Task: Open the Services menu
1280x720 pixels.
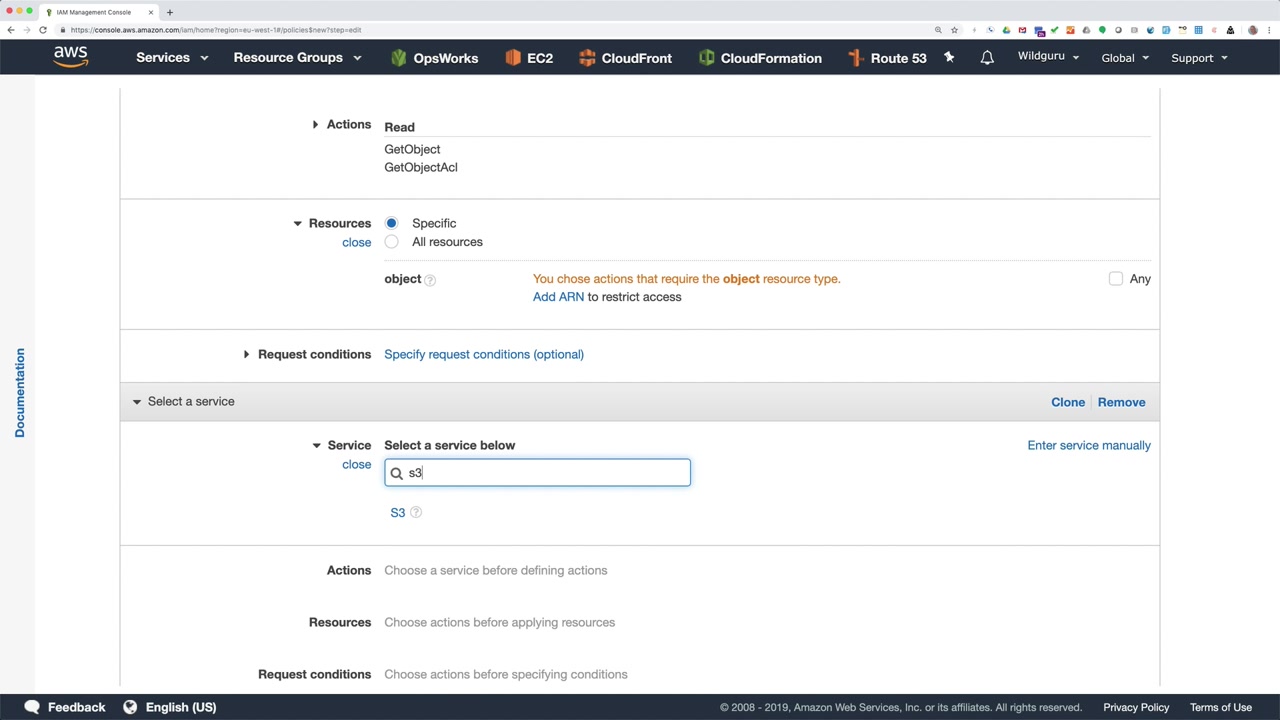Action: [x=172, y=58]
